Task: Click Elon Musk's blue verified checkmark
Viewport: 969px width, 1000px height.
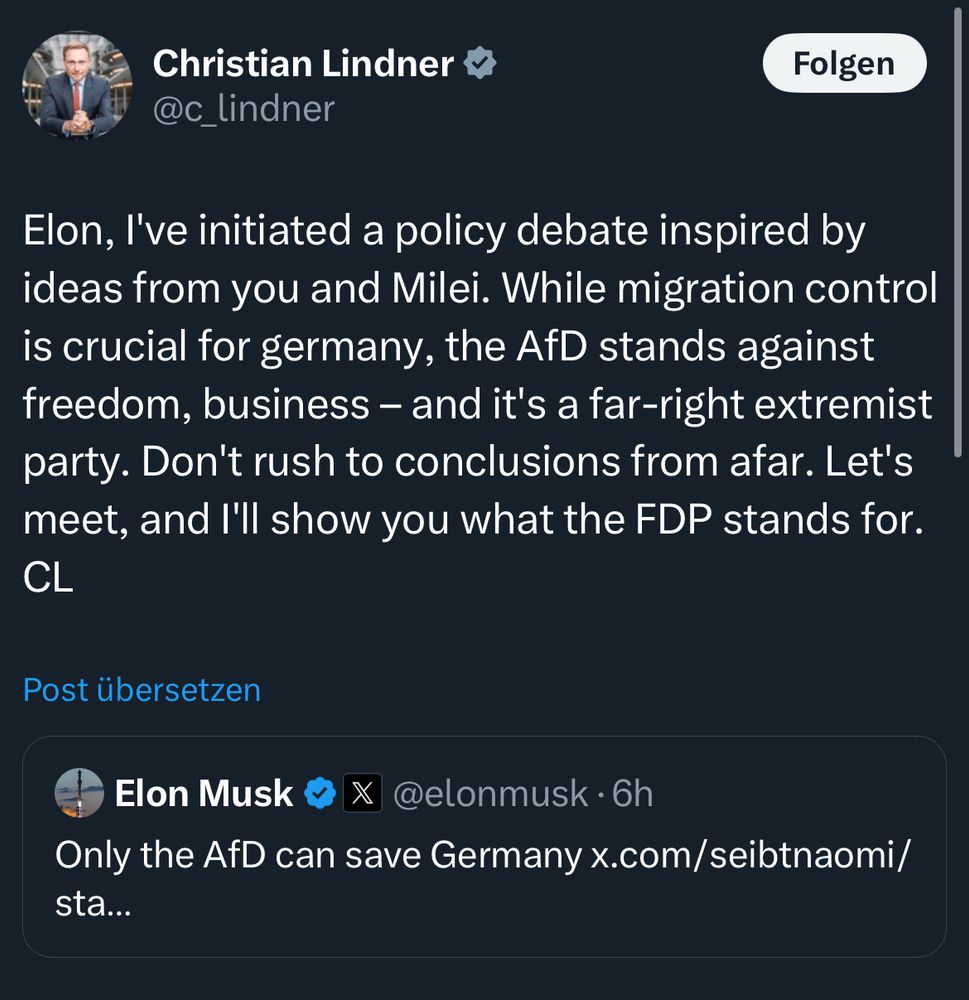Action: 320,794
